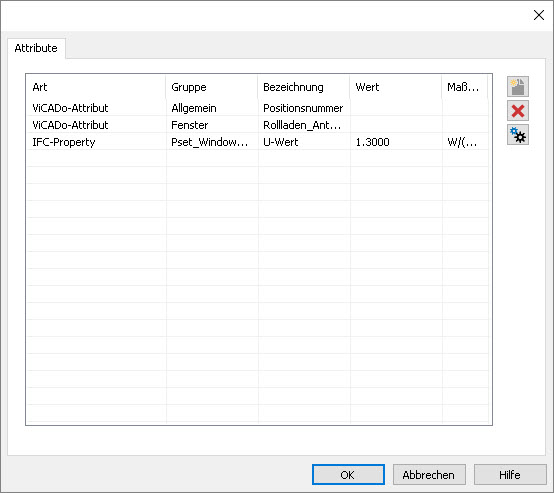Select the IFC-Property row
This screenshot has width=554, height=493.
click(258, 142)
